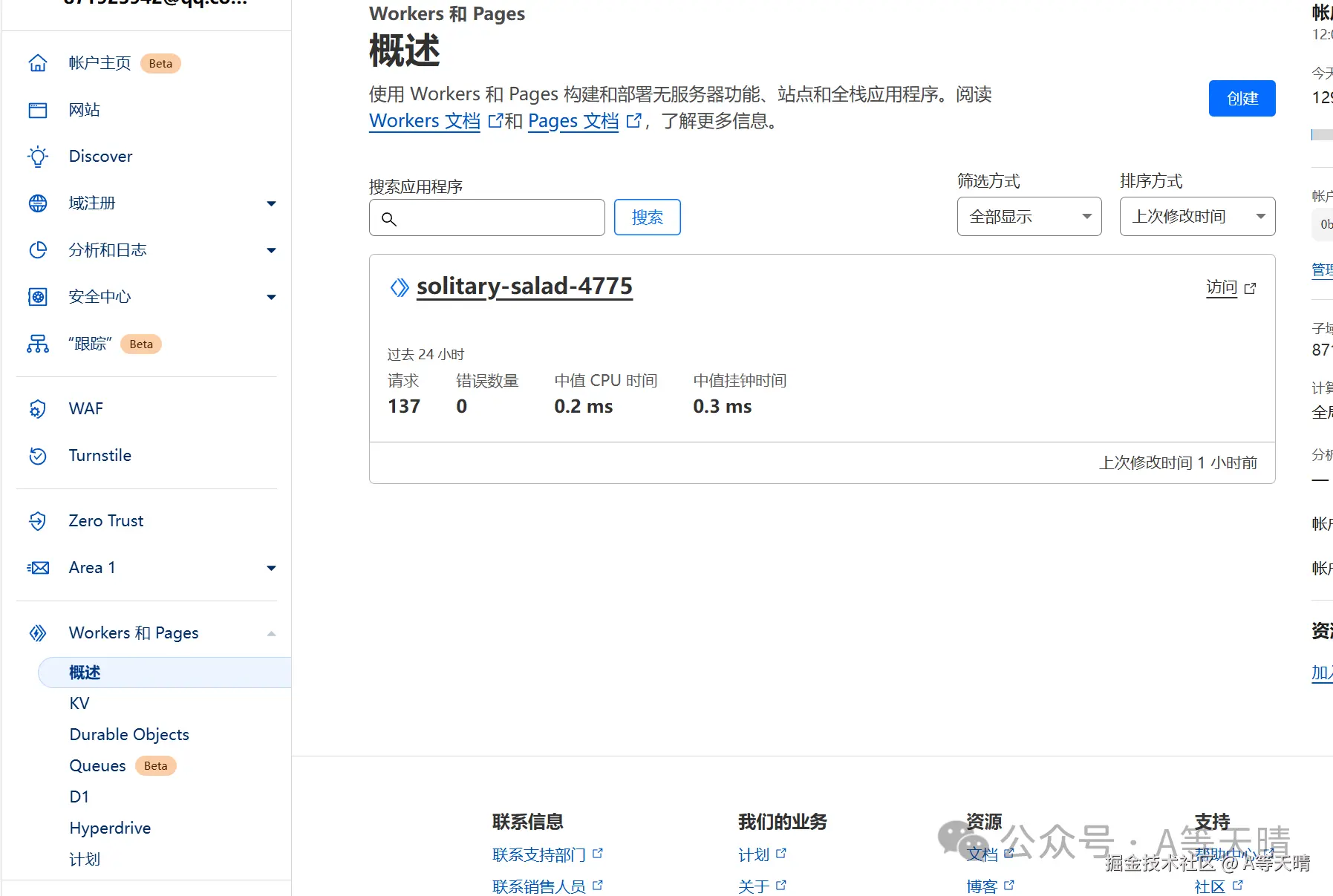Expand the 安全中心 menu arrow
Screen dimensions: 1333x896
tap(271, 297)
